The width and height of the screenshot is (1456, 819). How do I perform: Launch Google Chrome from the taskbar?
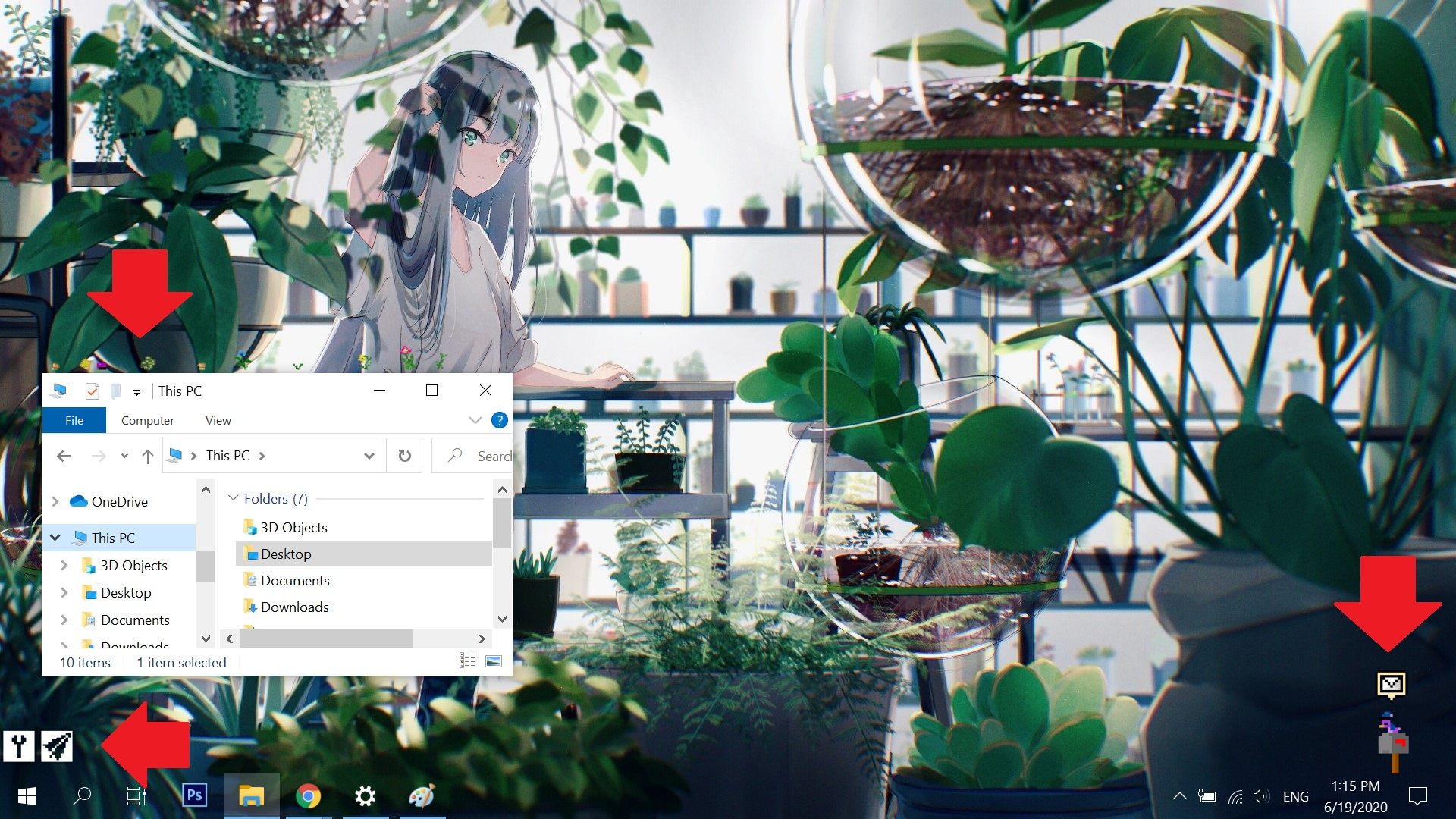309,795
